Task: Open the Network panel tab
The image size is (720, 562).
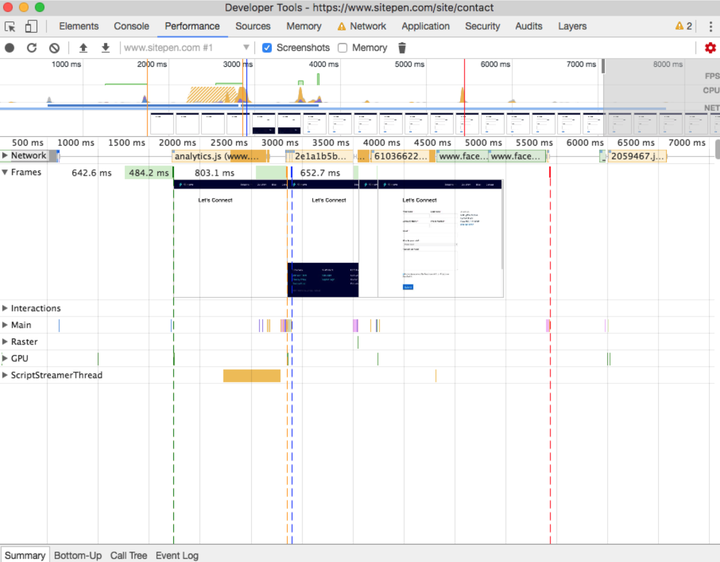Action: tap(362, 26)
